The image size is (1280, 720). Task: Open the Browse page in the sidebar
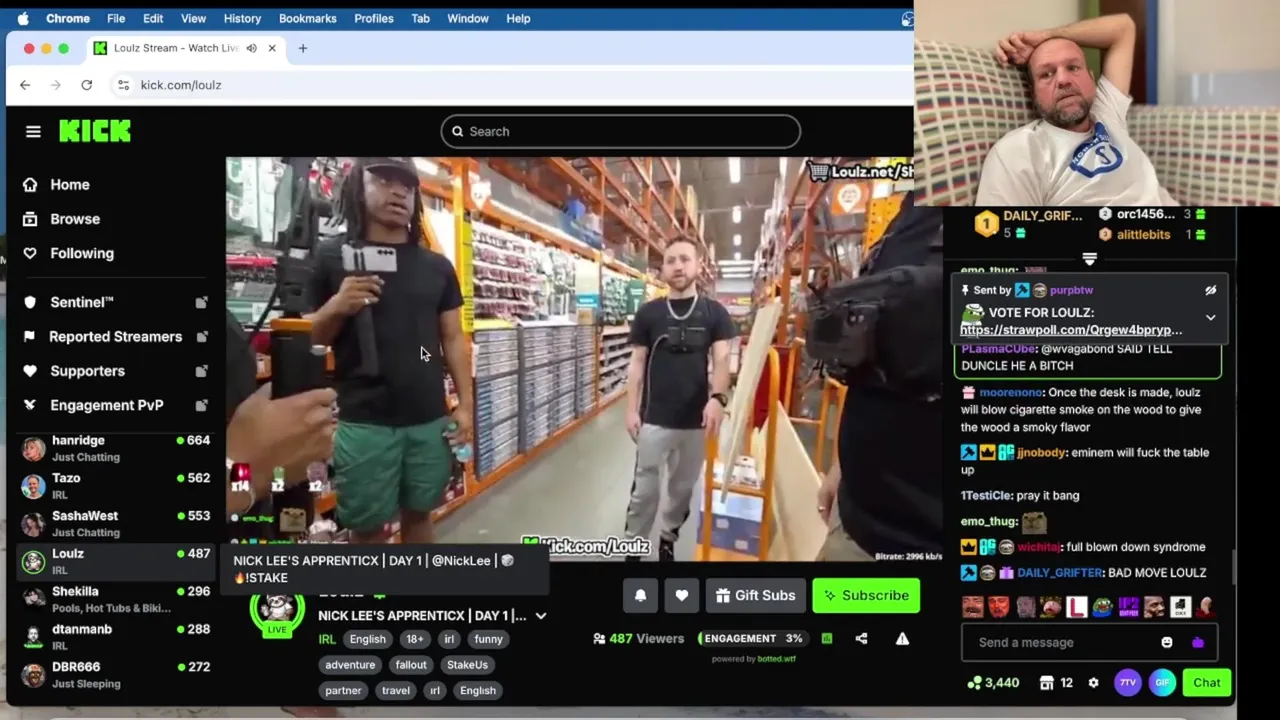(x=62, y=219)
